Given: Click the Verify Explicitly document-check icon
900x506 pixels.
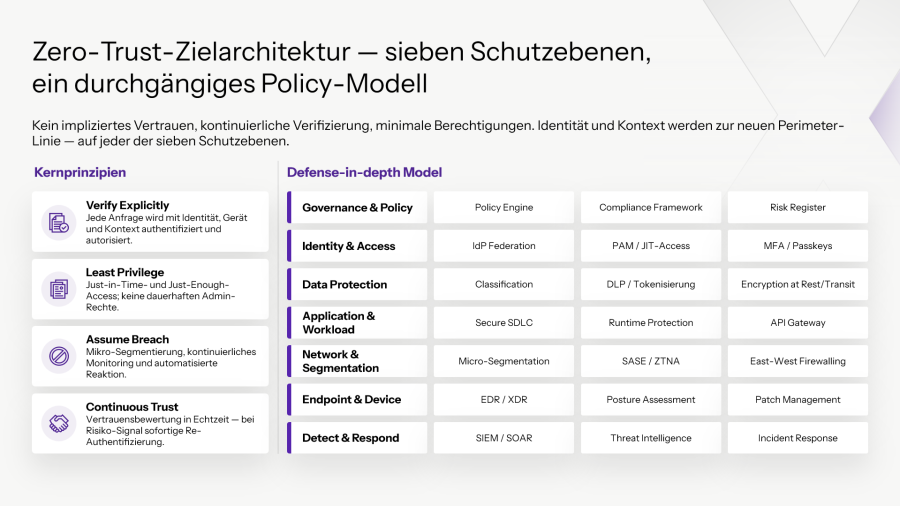Looking at the screenshot, I should [x=59, y=222].
